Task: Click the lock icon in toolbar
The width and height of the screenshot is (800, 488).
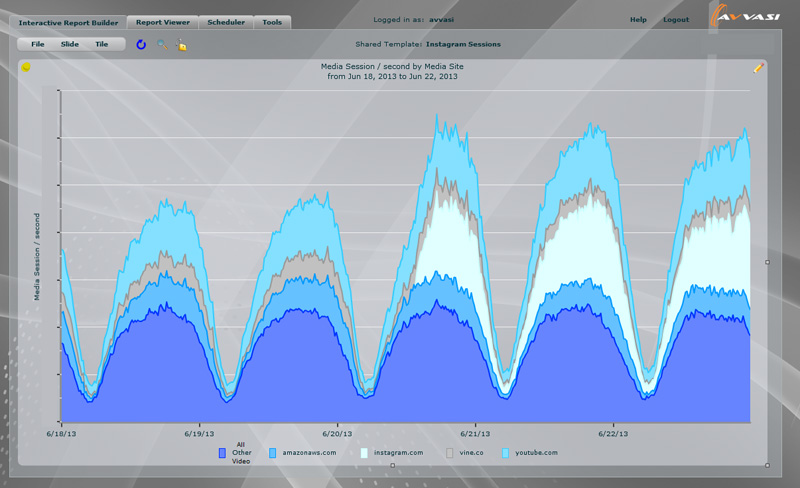Action: [x=182, y=45]
